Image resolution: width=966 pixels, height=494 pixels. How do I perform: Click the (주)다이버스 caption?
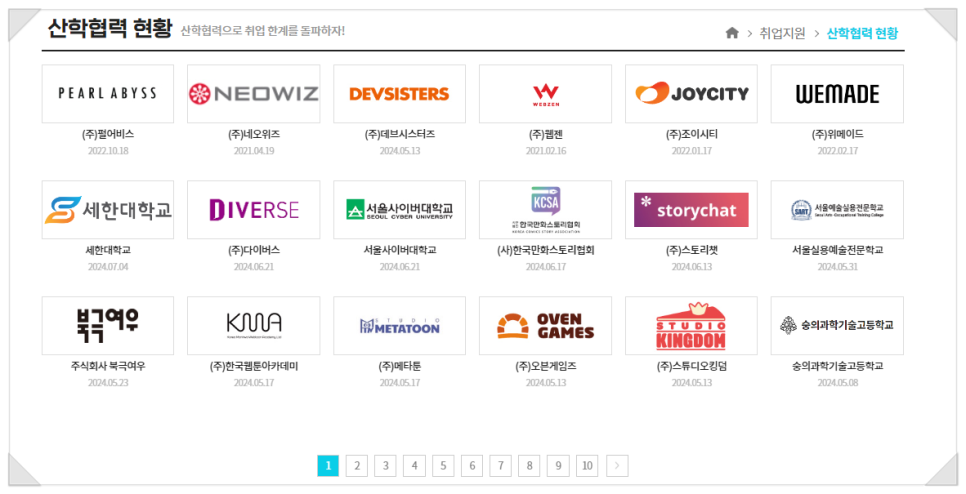[254, 250]
